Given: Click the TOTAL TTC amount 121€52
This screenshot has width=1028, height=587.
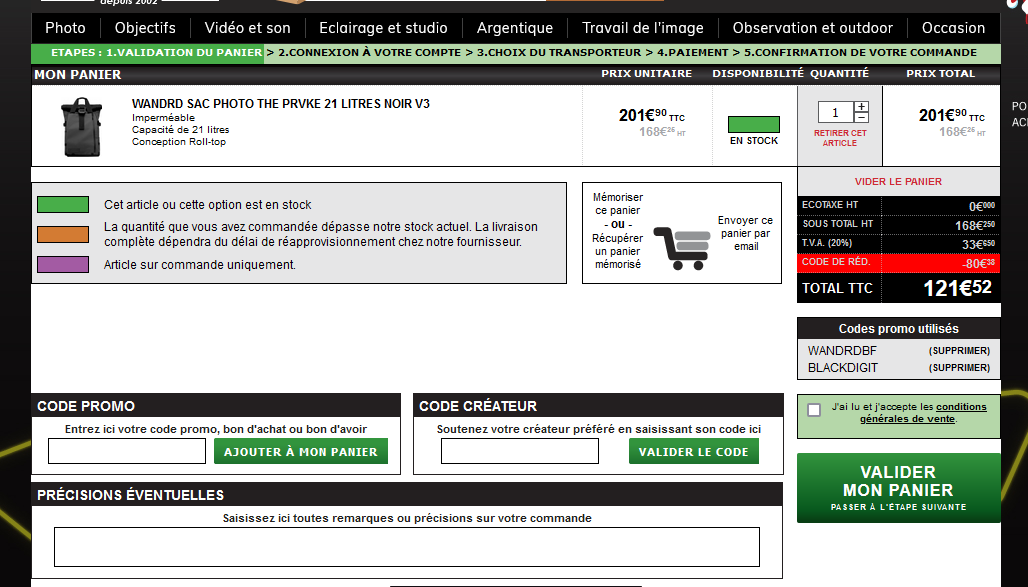Looking at the screenshot, I should click(957, 288).
